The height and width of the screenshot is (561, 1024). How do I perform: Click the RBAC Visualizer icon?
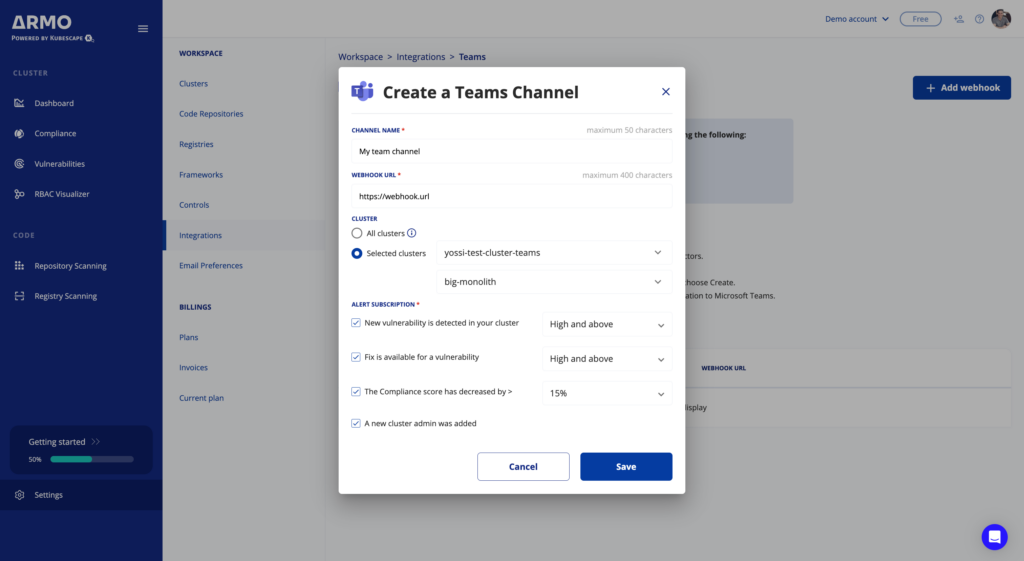coord(20,194)
